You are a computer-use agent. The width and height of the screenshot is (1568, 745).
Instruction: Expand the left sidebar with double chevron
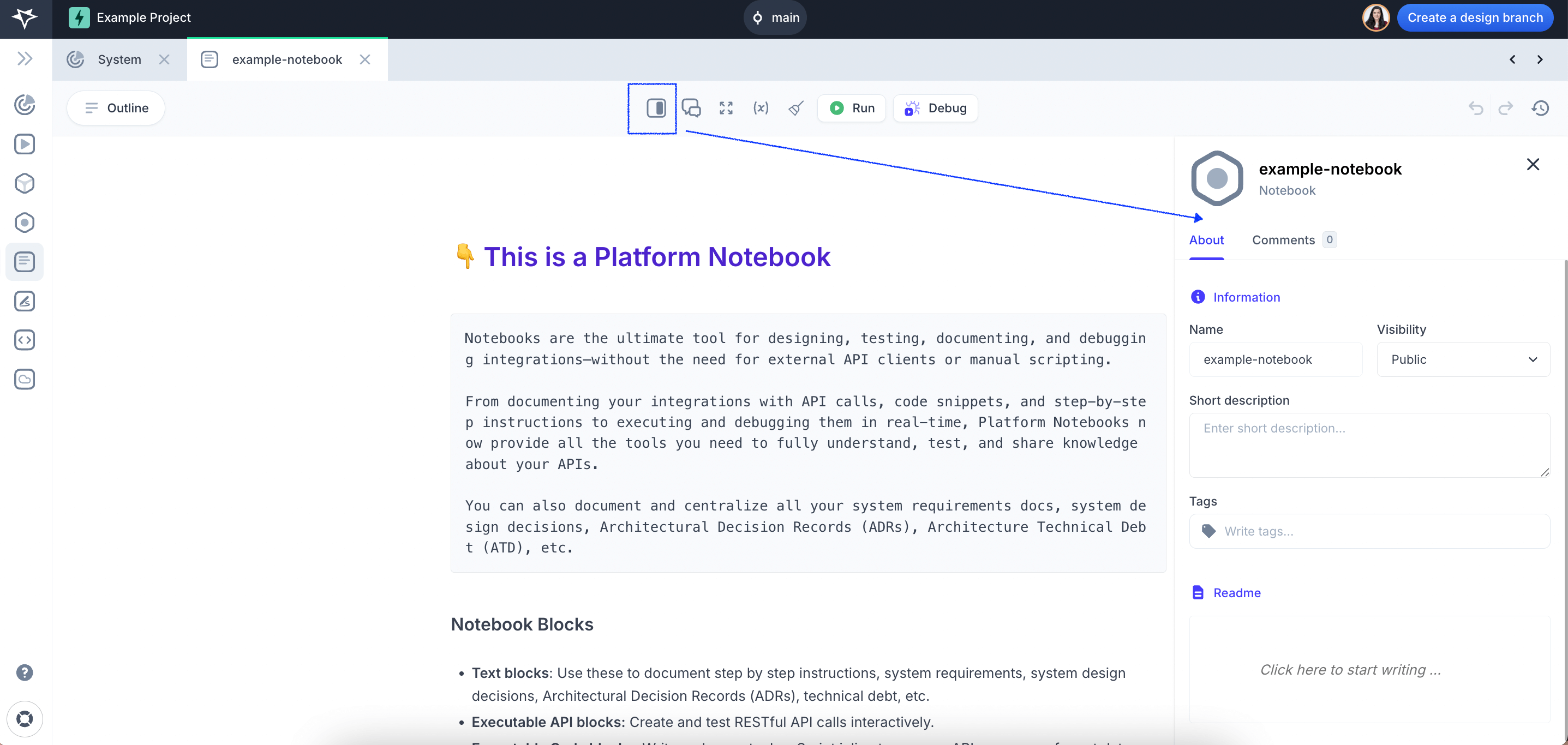(x=25, y=59)
